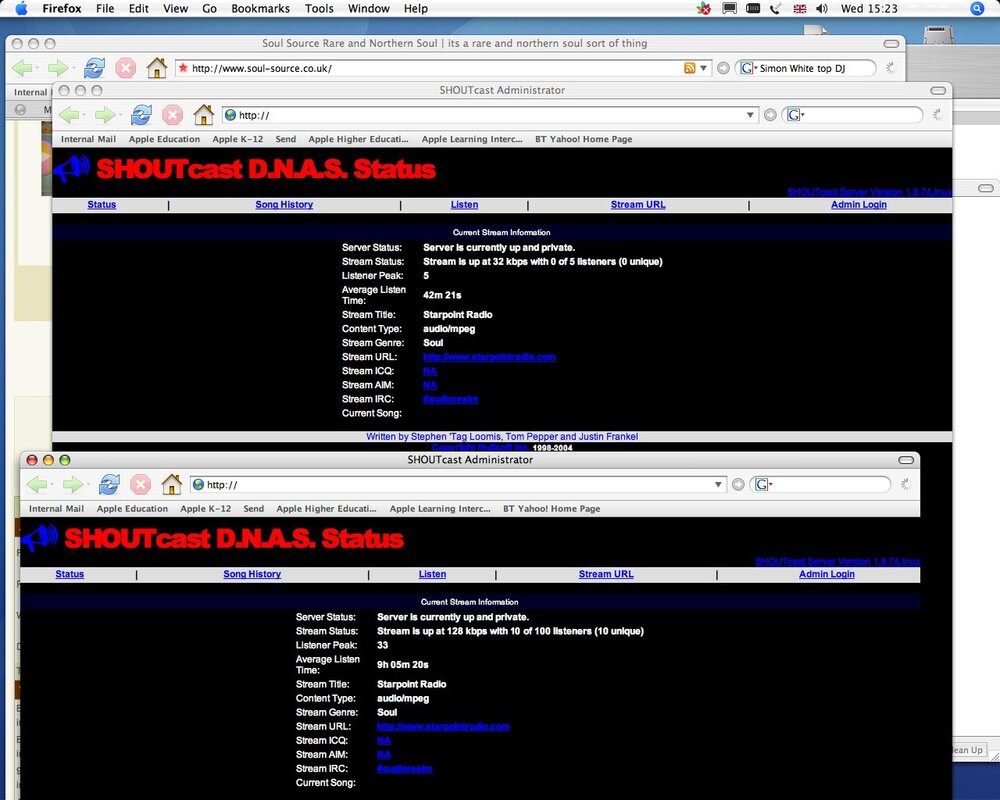Click Status link in the front SHOUTcast page
This screenshot has height=800, width=1000.
[x=70, y=574]
